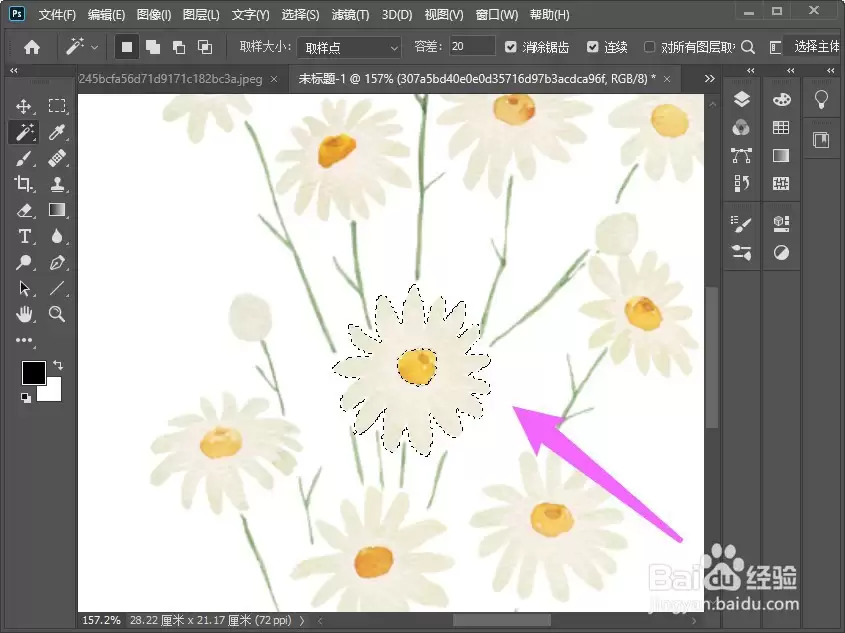Open the 3D materials panel icon

[781, 224]
